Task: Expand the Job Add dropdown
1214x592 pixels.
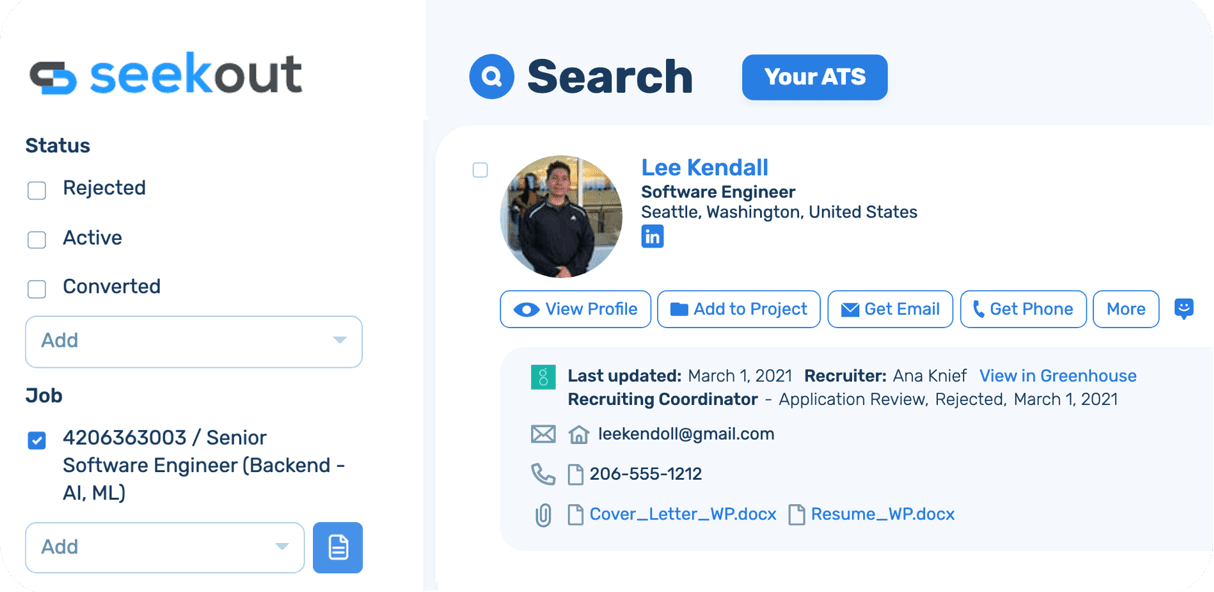Action: pyautogui.click(x=165, y=547)
